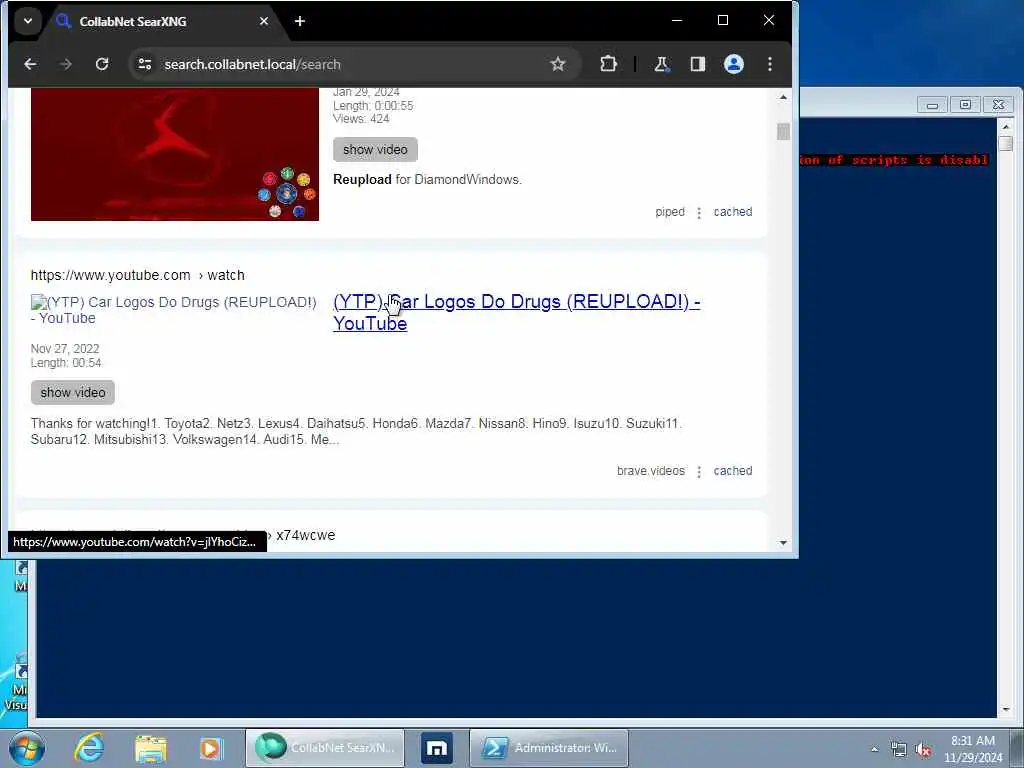Image resolution: width=1024 pixels, height=768 pixels.
Task: Click the Views: 424 text
Action: click(361, 119)
